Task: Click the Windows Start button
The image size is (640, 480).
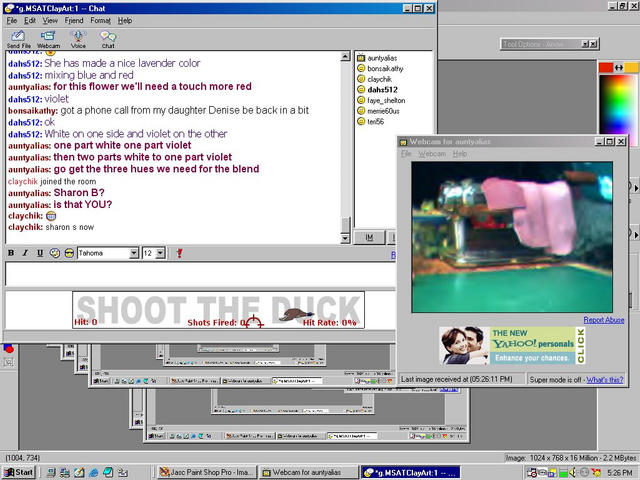Action: pos(19,472)
